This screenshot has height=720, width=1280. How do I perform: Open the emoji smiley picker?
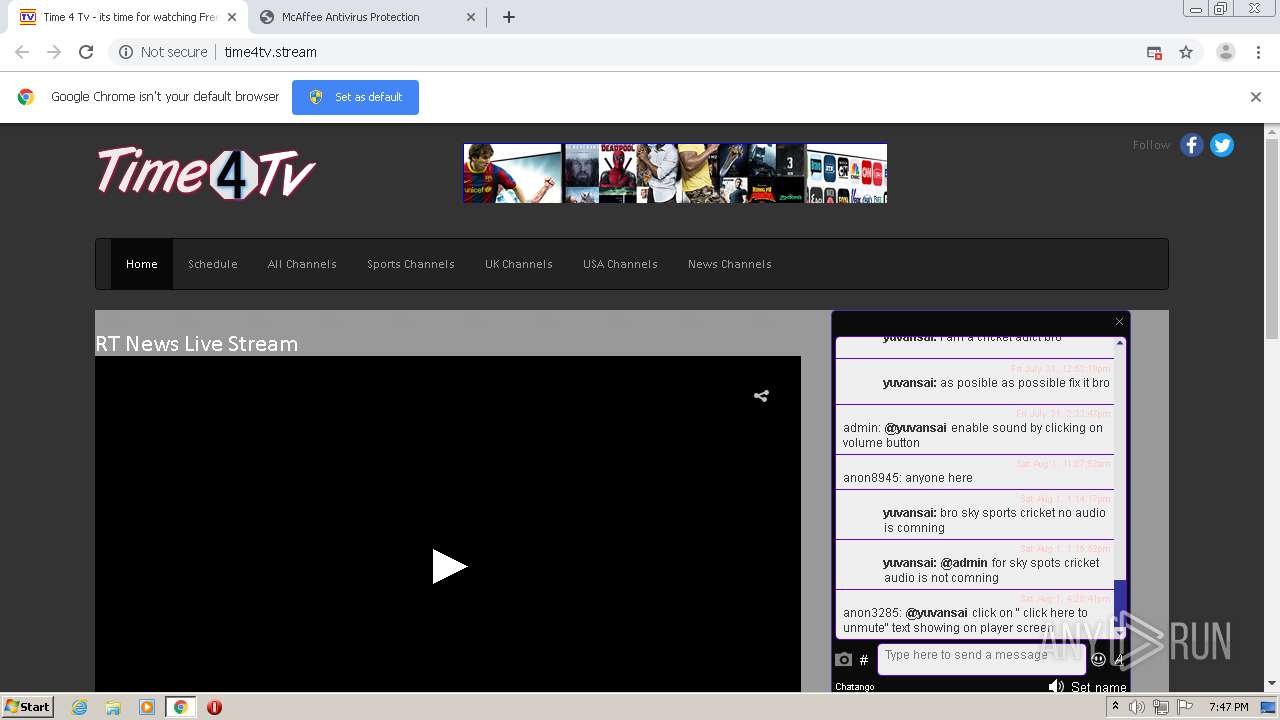tap(1098, 659)
